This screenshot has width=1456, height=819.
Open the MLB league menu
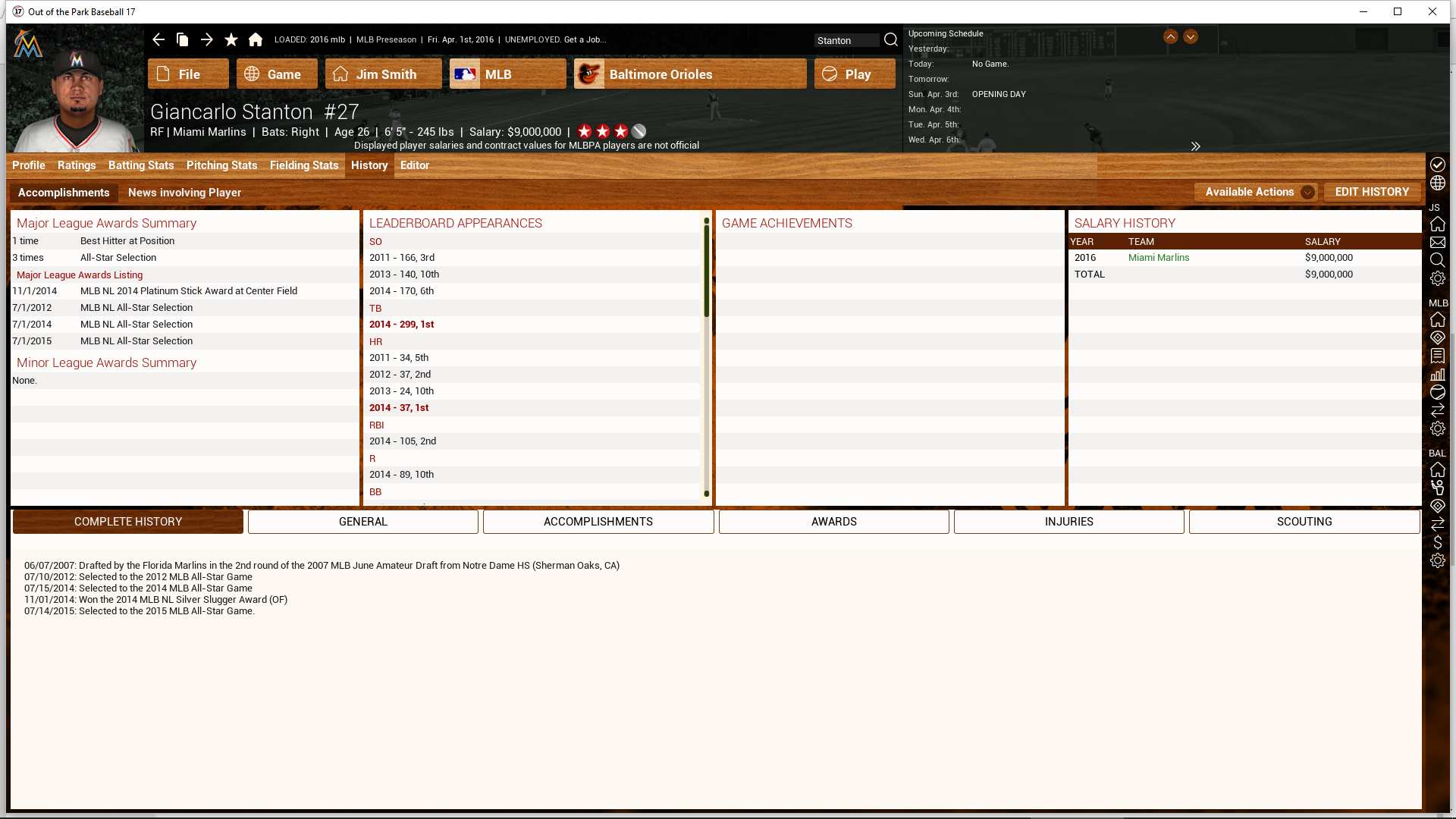508,74
